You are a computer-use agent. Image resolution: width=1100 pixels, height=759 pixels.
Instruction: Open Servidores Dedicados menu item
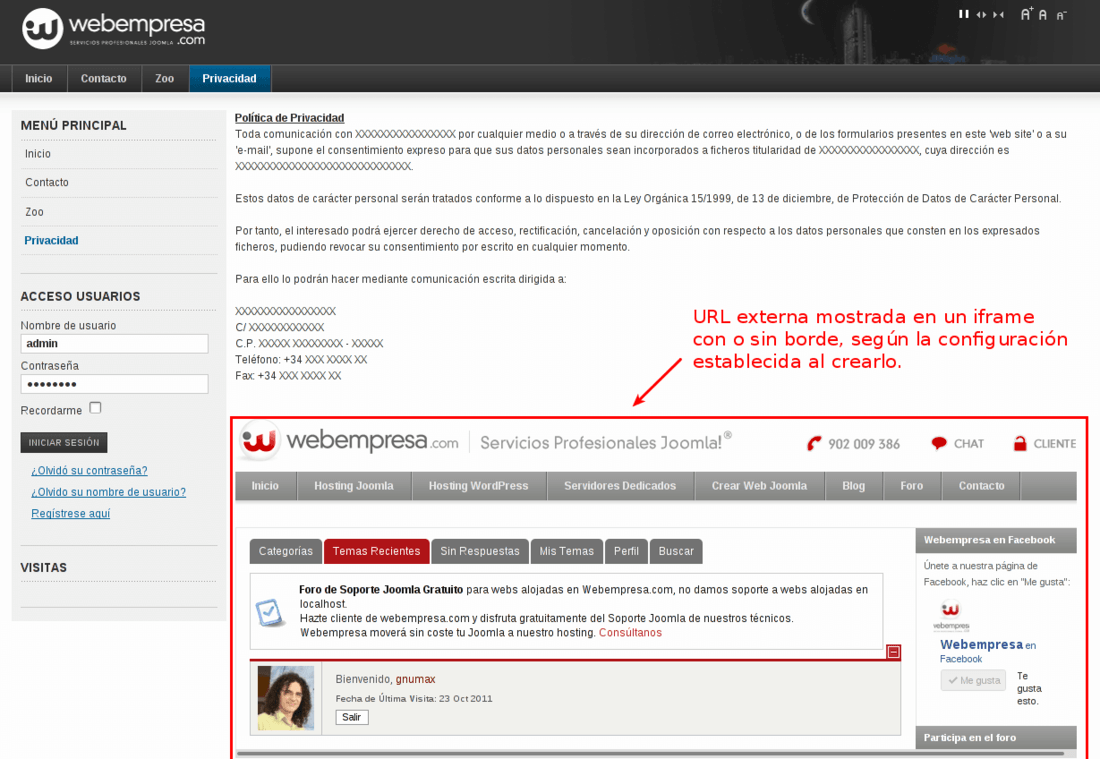(620, 485)
